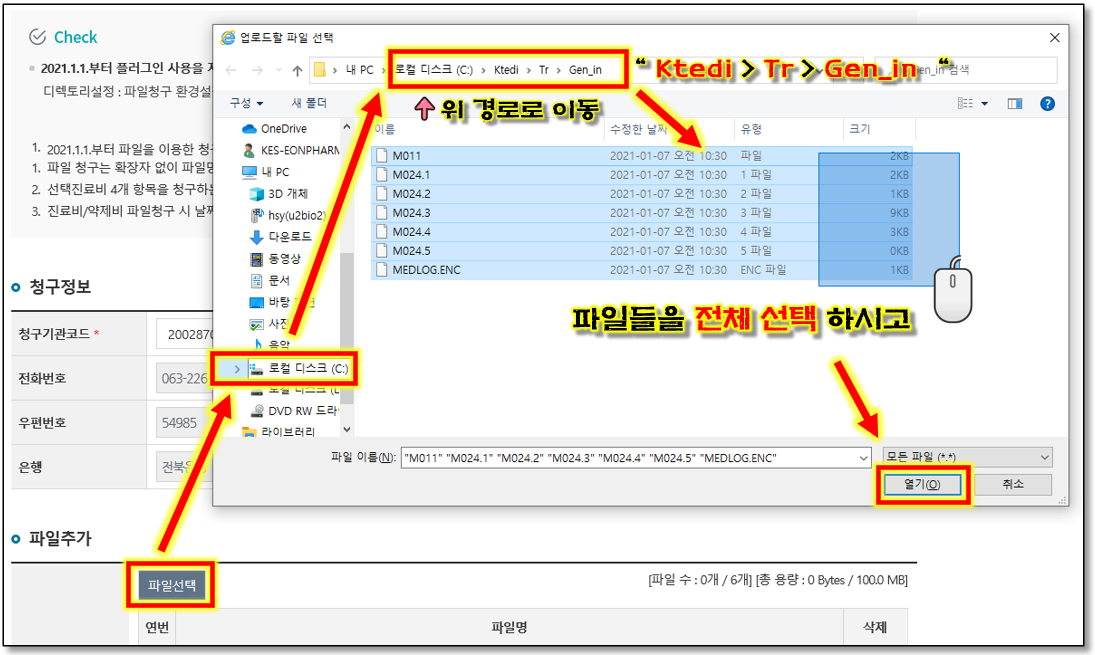Open the 다운로드 folder in sidebar

click(x=290, y=237)
